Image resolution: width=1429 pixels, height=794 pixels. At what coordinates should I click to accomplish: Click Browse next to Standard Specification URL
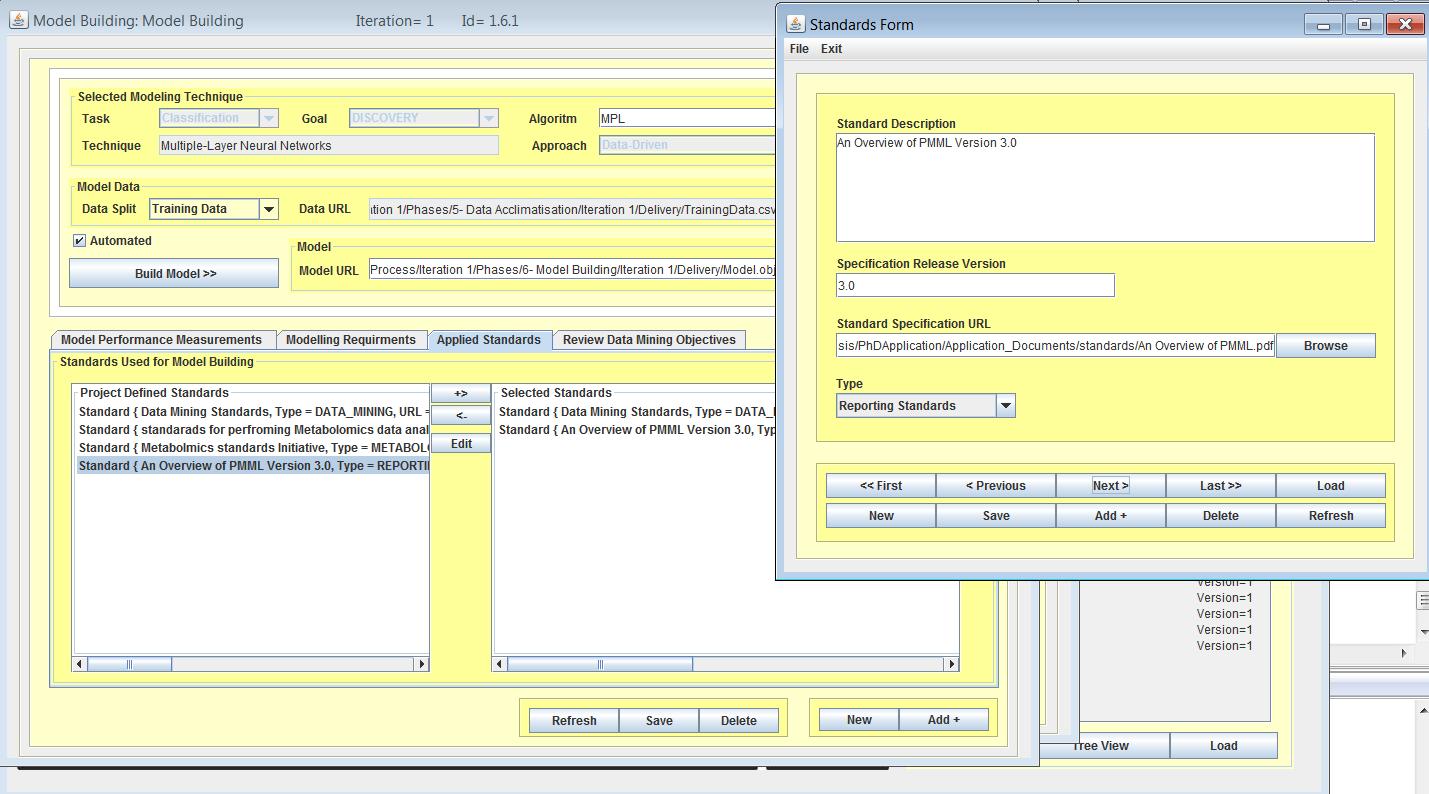[1325, 346]
